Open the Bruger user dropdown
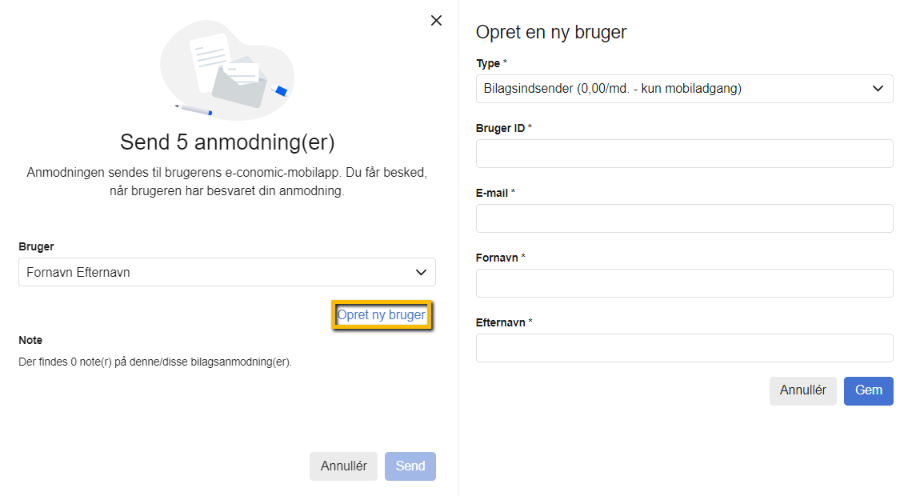 [x=227, y=272]
